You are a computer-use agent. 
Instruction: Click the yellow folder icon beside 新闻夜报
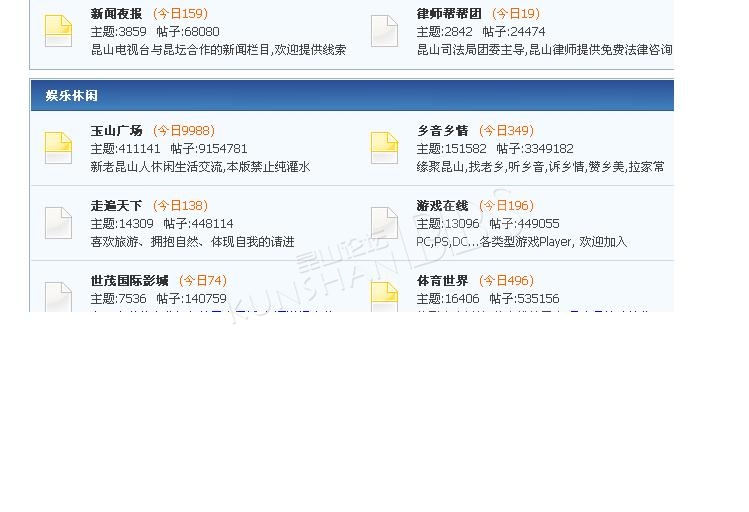(x=58, y=31)
